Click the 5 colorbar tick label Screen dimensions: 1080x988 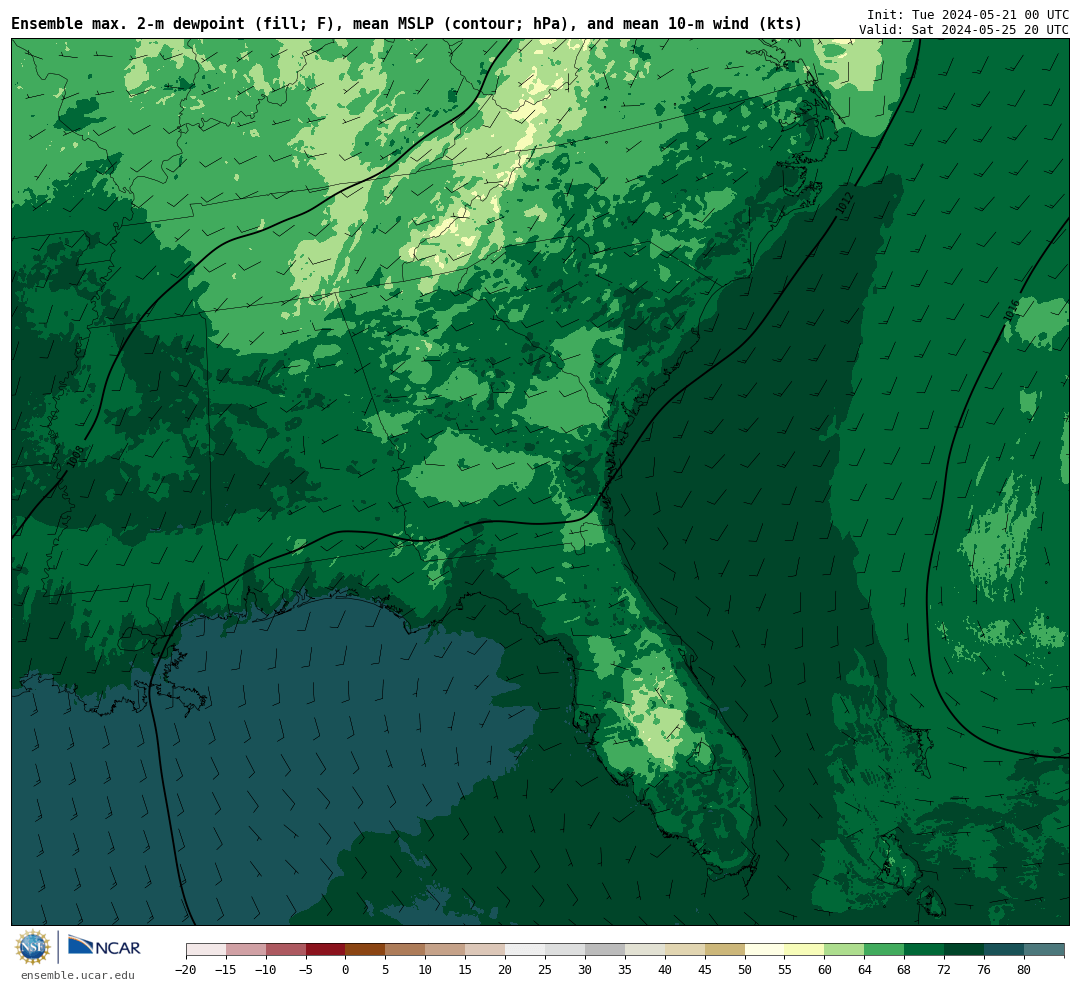tap(386, 969)
